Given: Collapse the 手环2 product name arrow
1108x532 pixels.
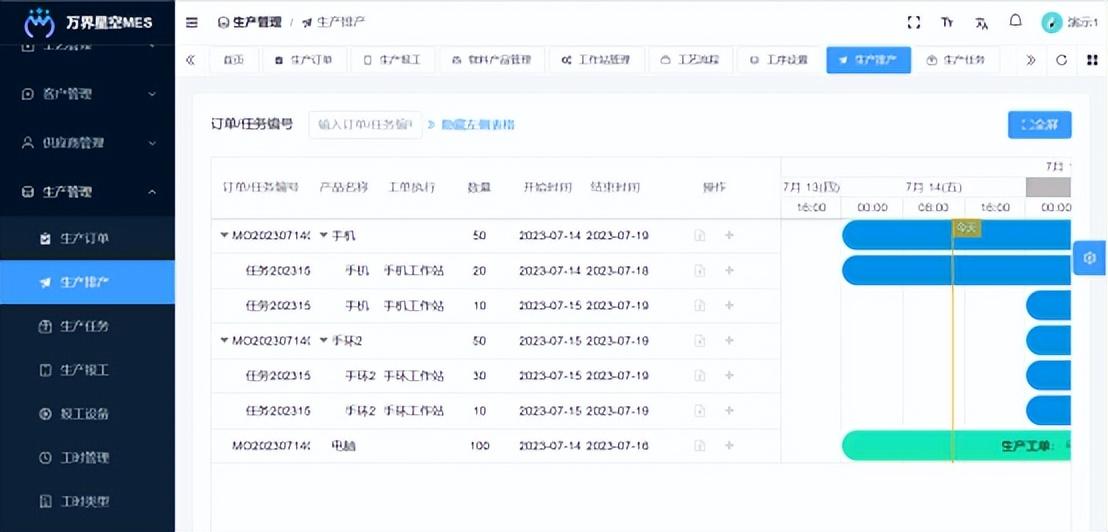Looking at the screenshot, I should click(324, 341).
